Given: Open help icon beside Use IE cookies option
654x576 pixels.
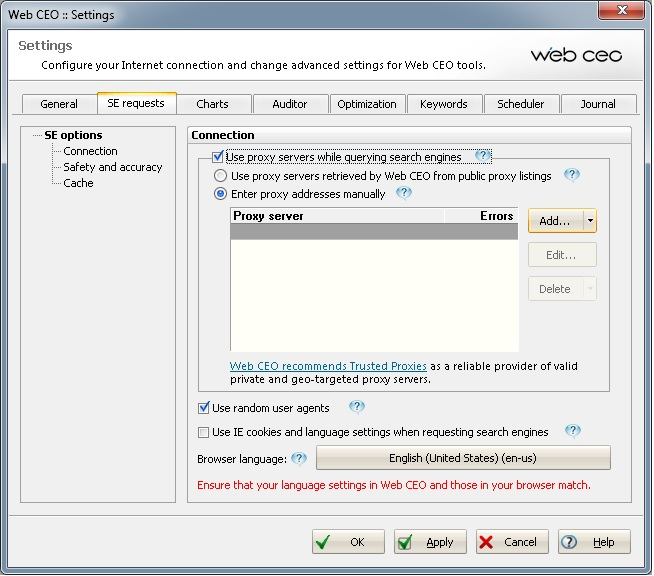Looking at the screenshot, I should [573, 431].
